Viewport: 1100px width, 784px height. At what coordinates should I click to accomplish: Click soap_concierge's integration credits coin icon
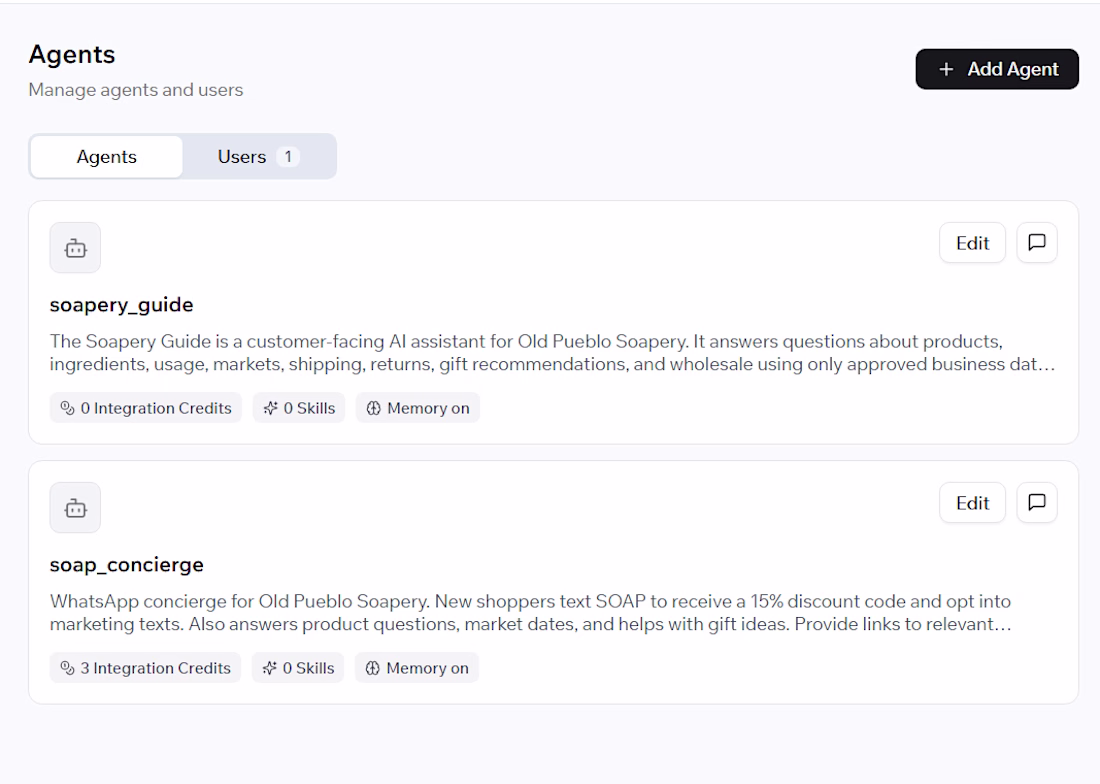67,668
